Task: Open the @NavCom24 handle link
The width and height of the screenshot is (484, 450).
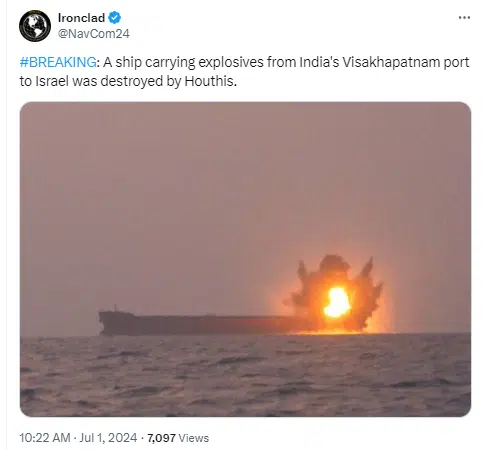Action: tap(94, 34)
